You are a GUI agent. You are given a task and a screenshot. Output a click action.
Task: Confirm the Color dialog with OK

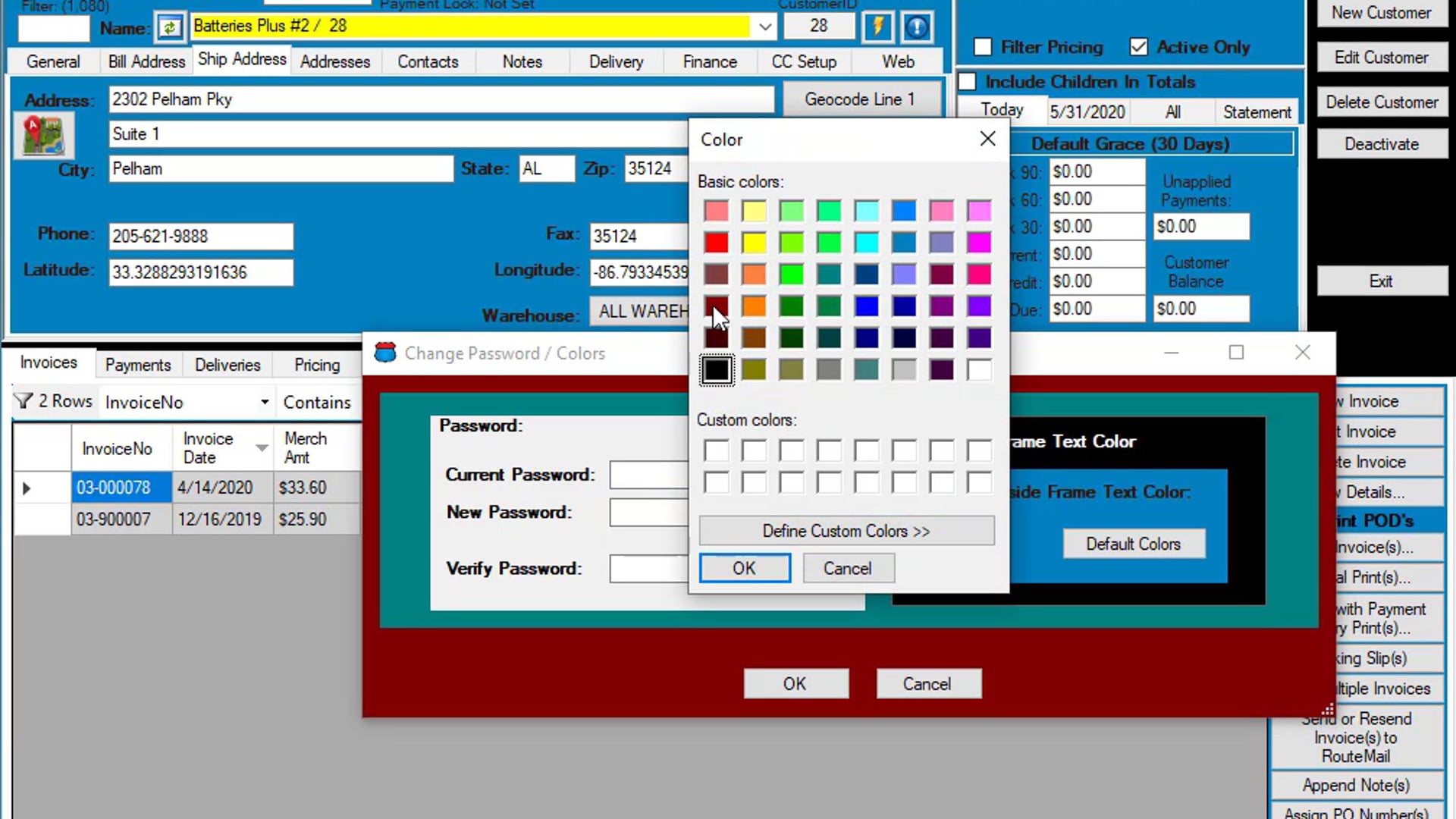[744, 568]
